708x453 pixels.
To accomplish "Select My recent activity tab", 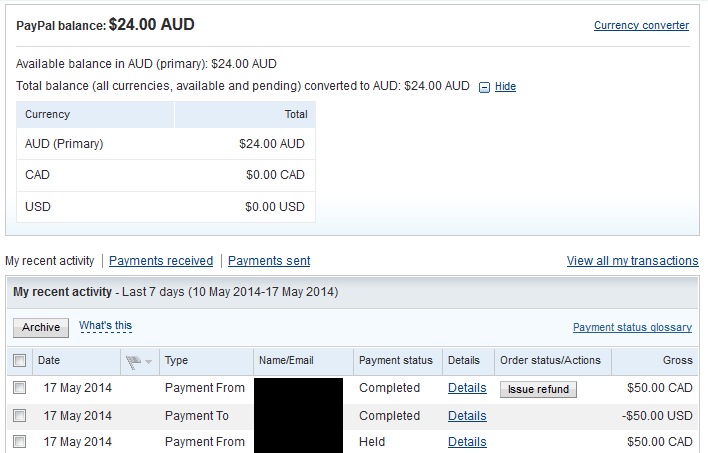I will click(50, 261).
